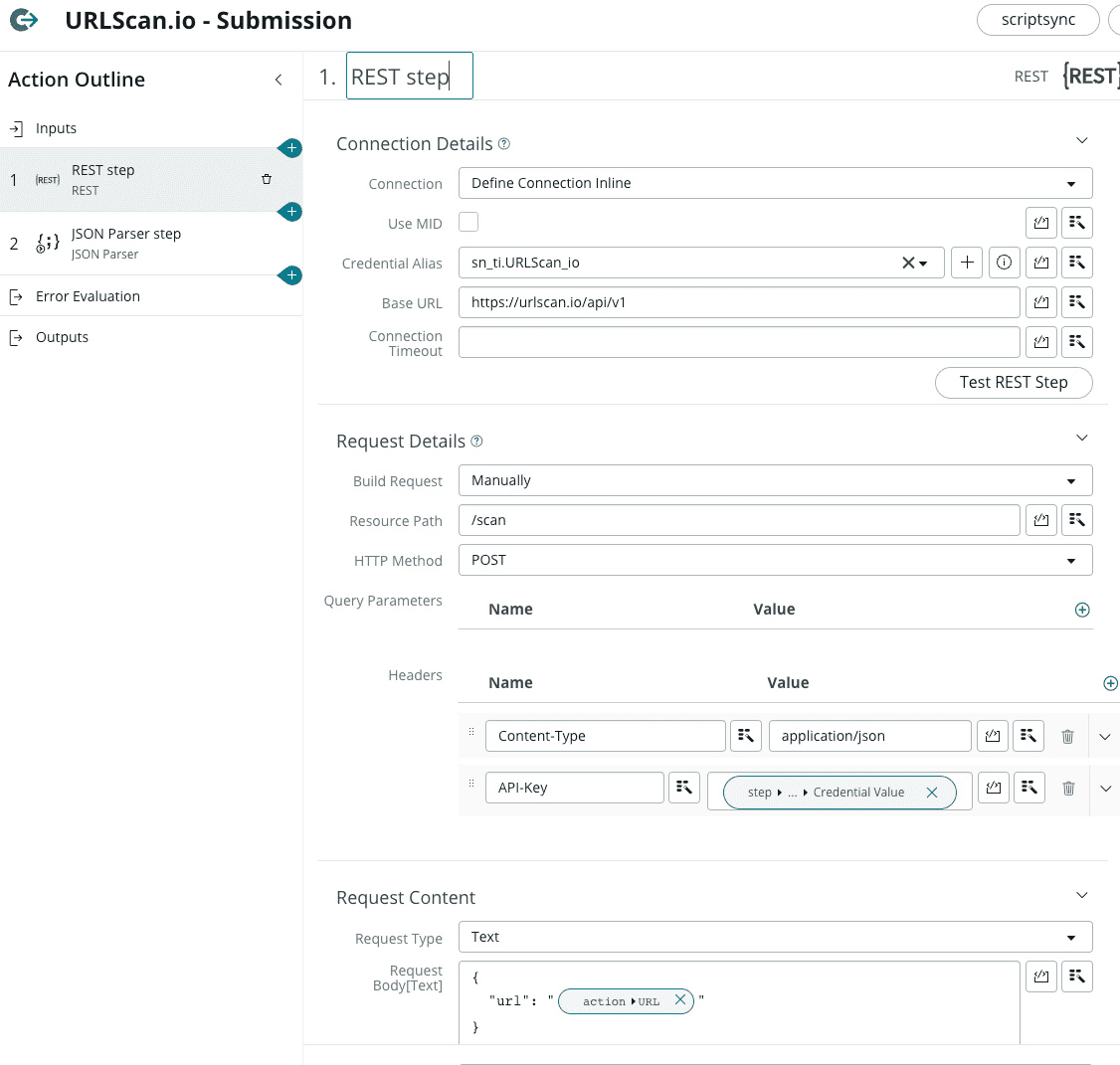Open data pill picker for Request Body
This screenshot has width=1120, height=1065.
pos(1077,976)
